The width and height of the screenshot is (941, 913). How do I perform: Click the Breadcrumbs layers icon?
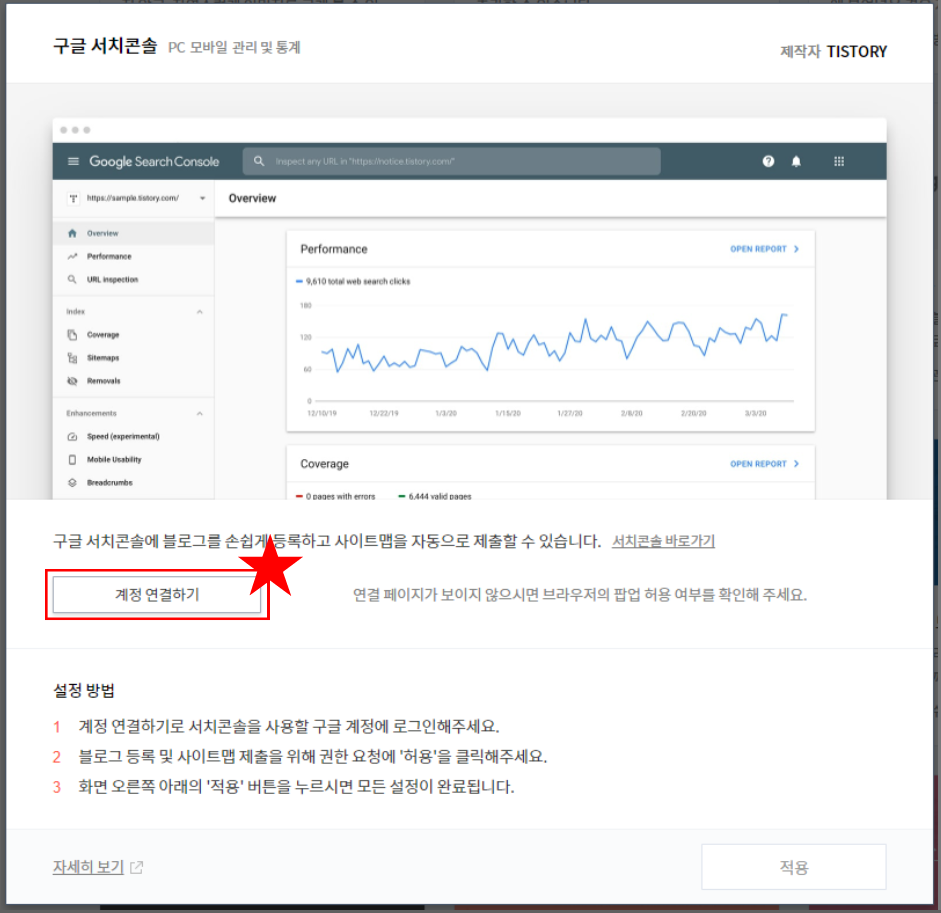click(x=73, y=483)
